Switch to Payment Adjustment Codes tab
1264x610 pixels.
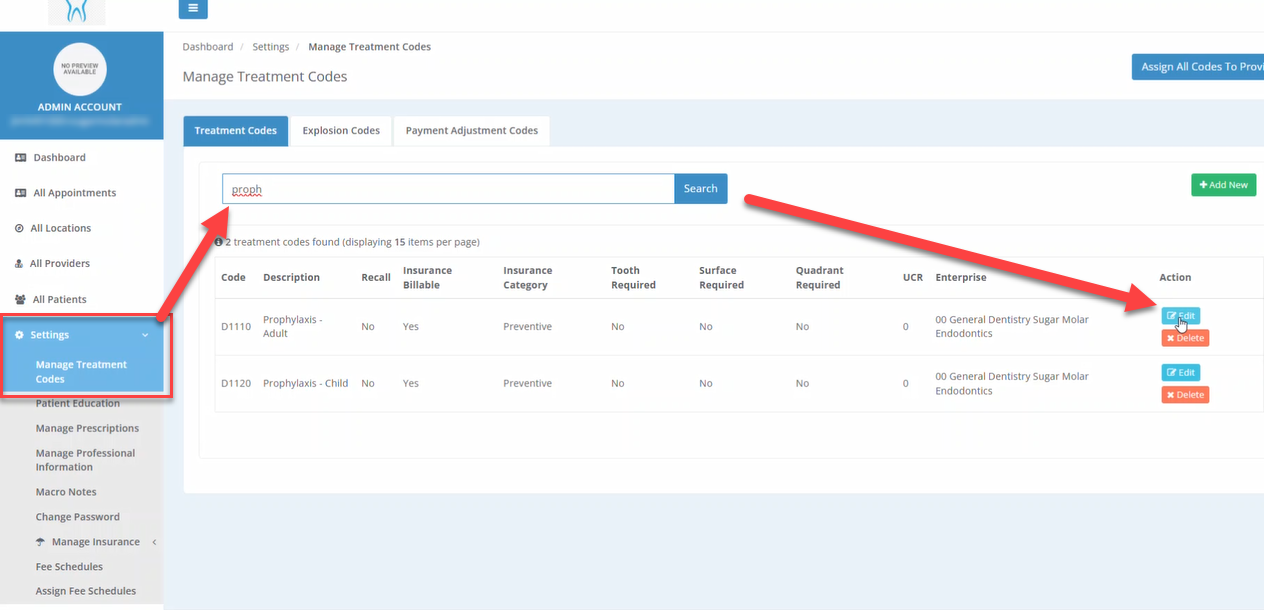471,131
